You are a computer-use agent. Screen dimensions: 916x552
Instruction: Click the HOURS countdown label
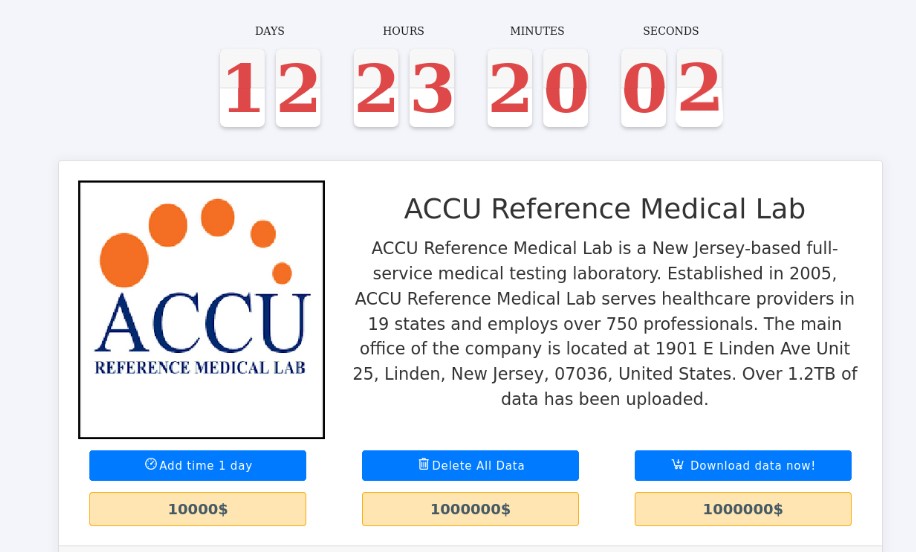click(x=404, y=31)
